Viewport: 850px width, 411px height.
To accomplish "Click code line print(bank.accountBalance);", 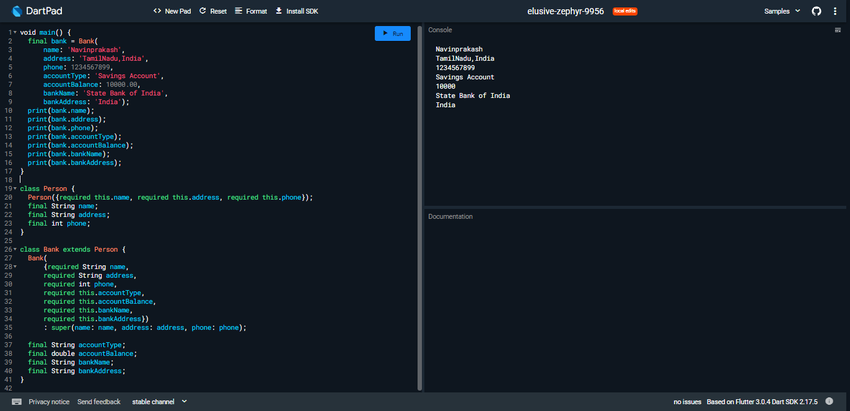I will click(80, 145).
